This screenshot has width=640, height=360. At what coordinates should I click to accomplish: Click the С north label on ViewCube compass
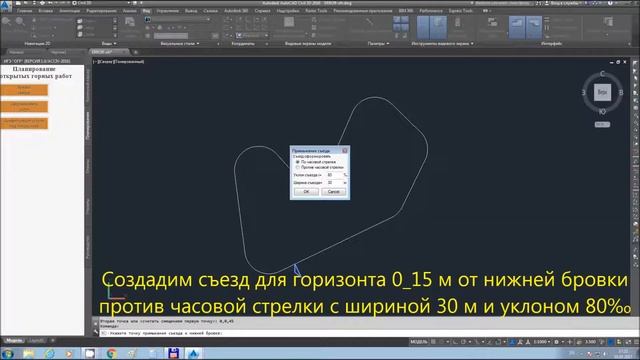602,73
